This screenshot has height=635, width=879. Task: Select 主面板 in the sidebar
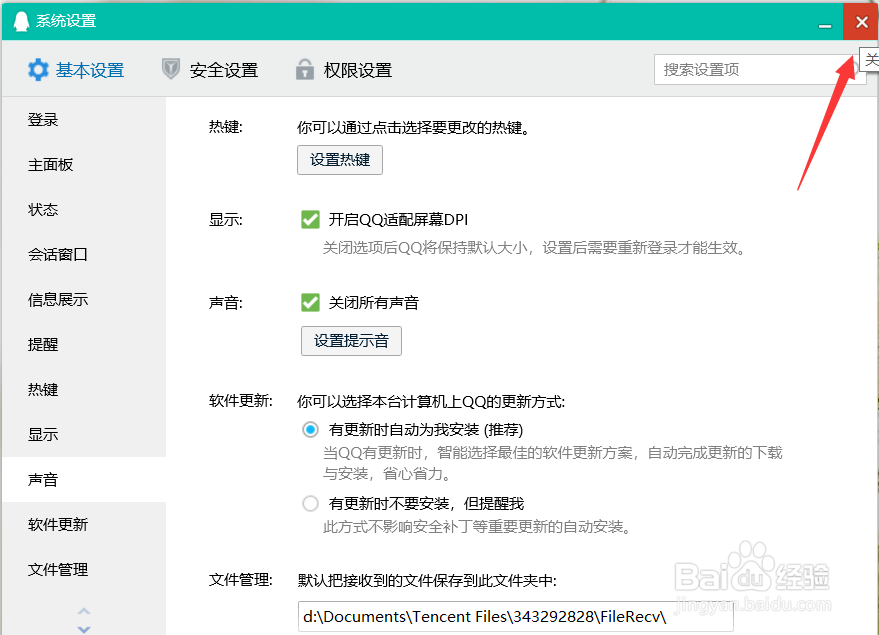point(84,164)
